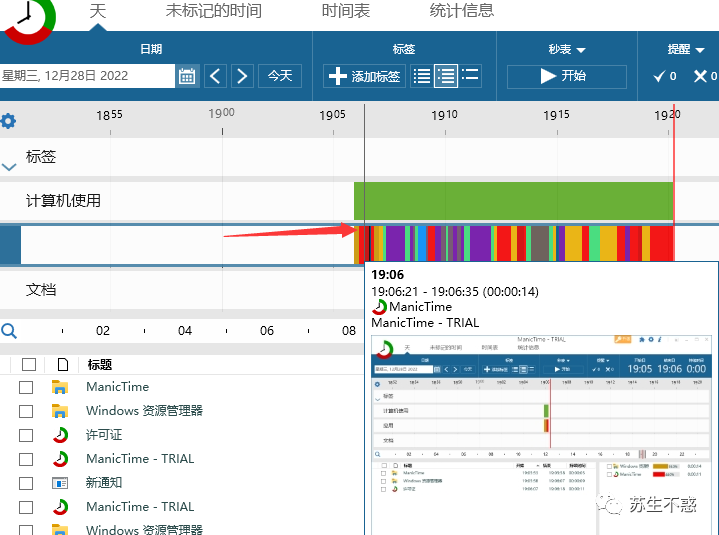Open the 秒表 dropdown arrow
Image resolution: width=719 pixels, height=535 pixels.
pyautogui.click(x=581, y=50)
